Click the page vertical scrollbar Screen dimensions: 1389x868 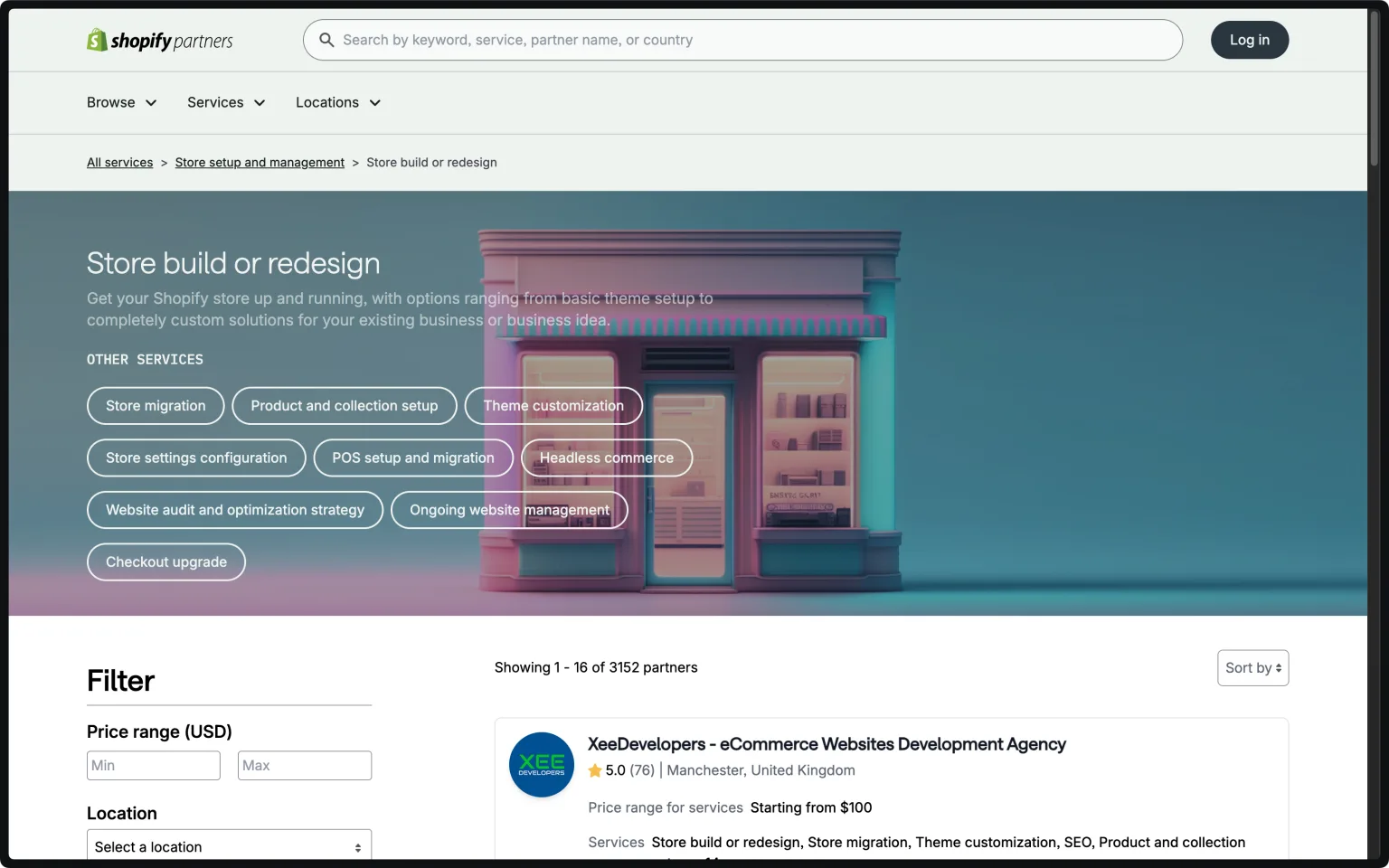tap(1374, 88)
